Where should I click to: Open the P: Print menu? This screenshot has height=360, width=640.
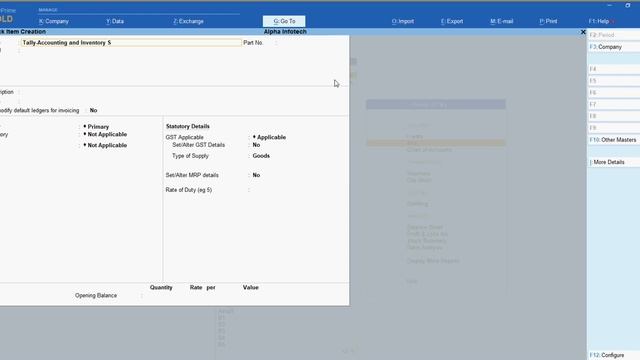(x=548, y=21)
